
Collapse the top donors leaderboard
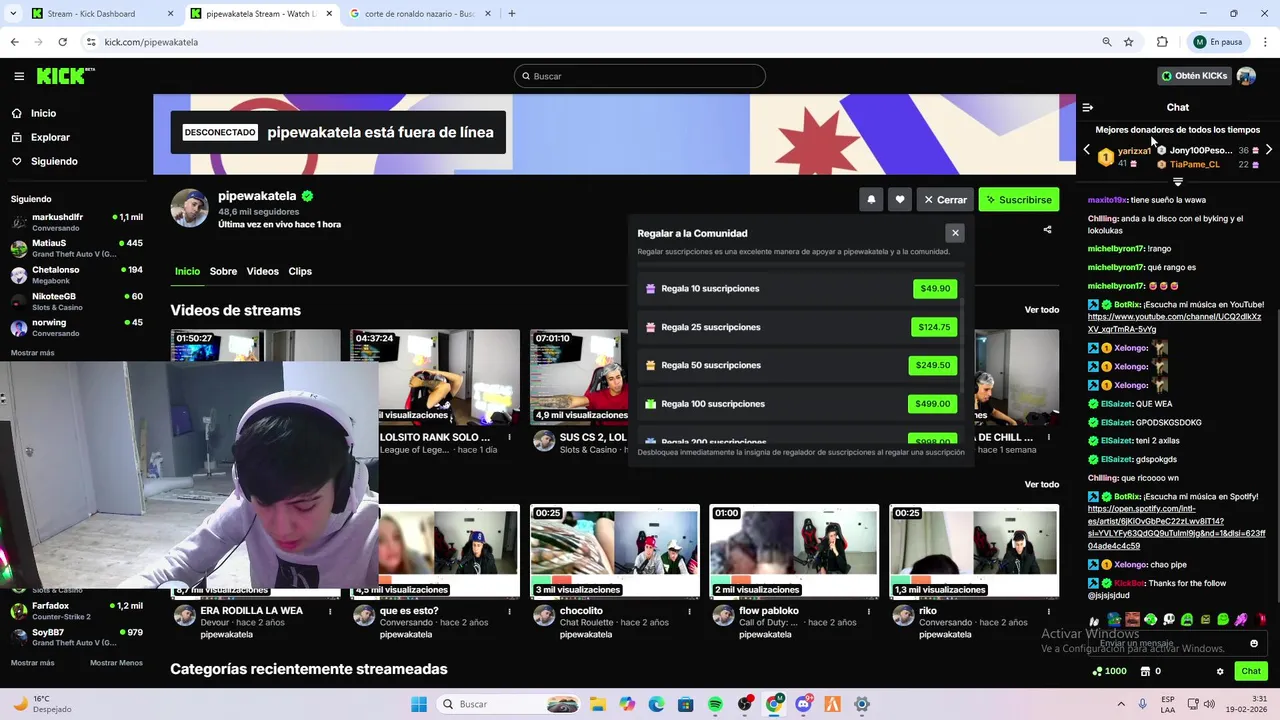tap(1178, 182)
